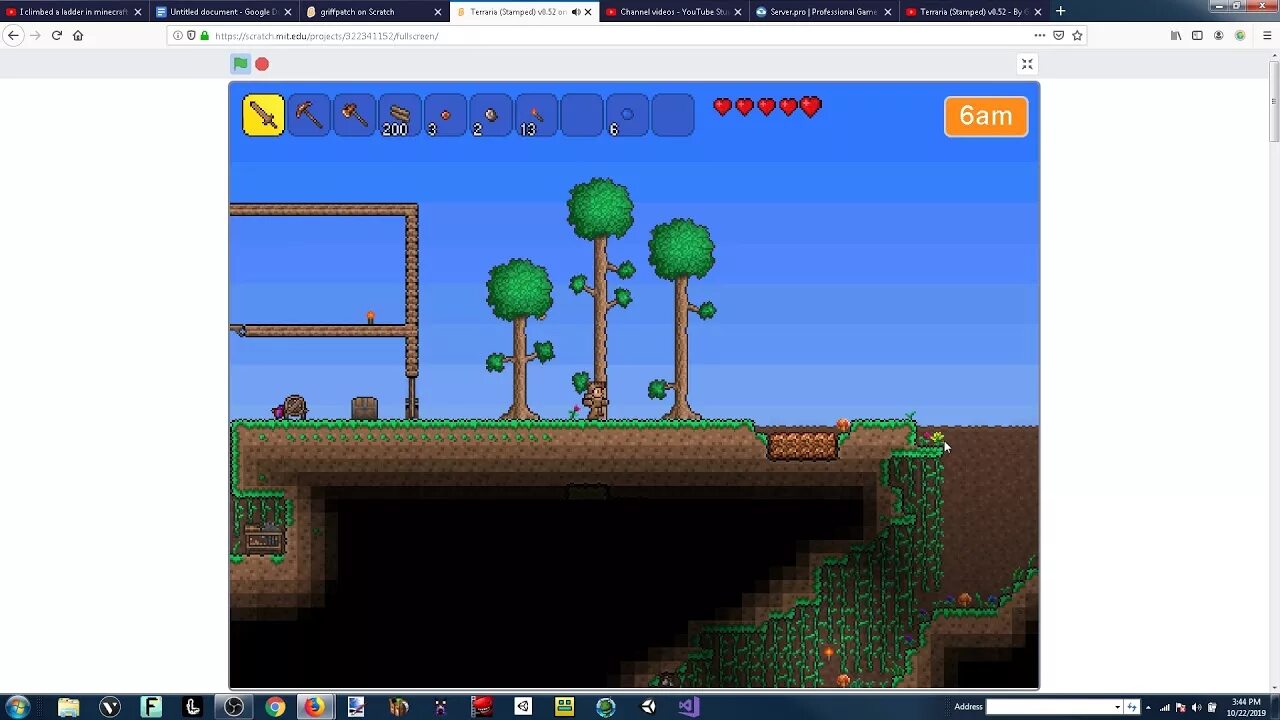This screenshot has height=720, width=1280.
Task: Select the axe hotbar slot
Action: coord(354,115)
